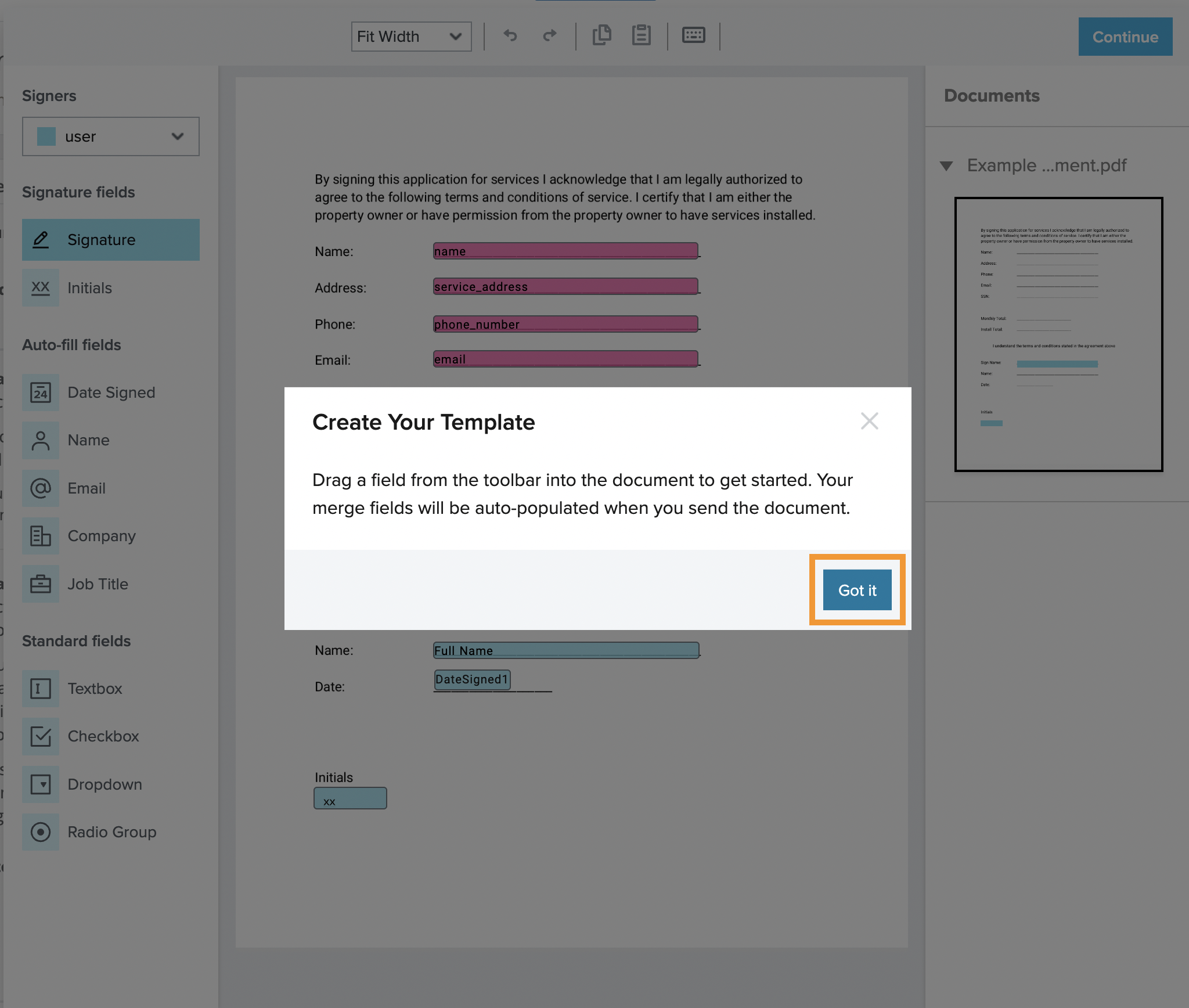
Task: Open the Fit Width zoom dropdown
Action: click(x=411, y=37)
